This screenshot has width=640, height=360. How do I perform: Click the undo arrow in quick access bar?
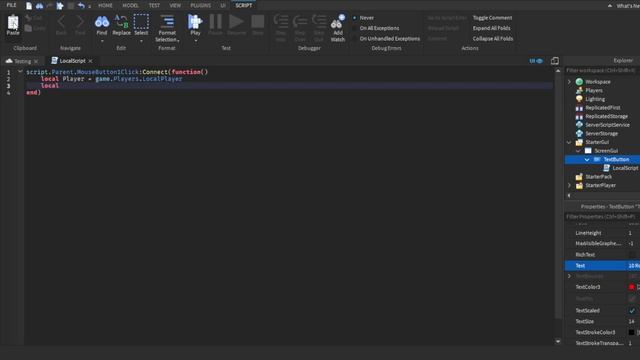point(81,6)
